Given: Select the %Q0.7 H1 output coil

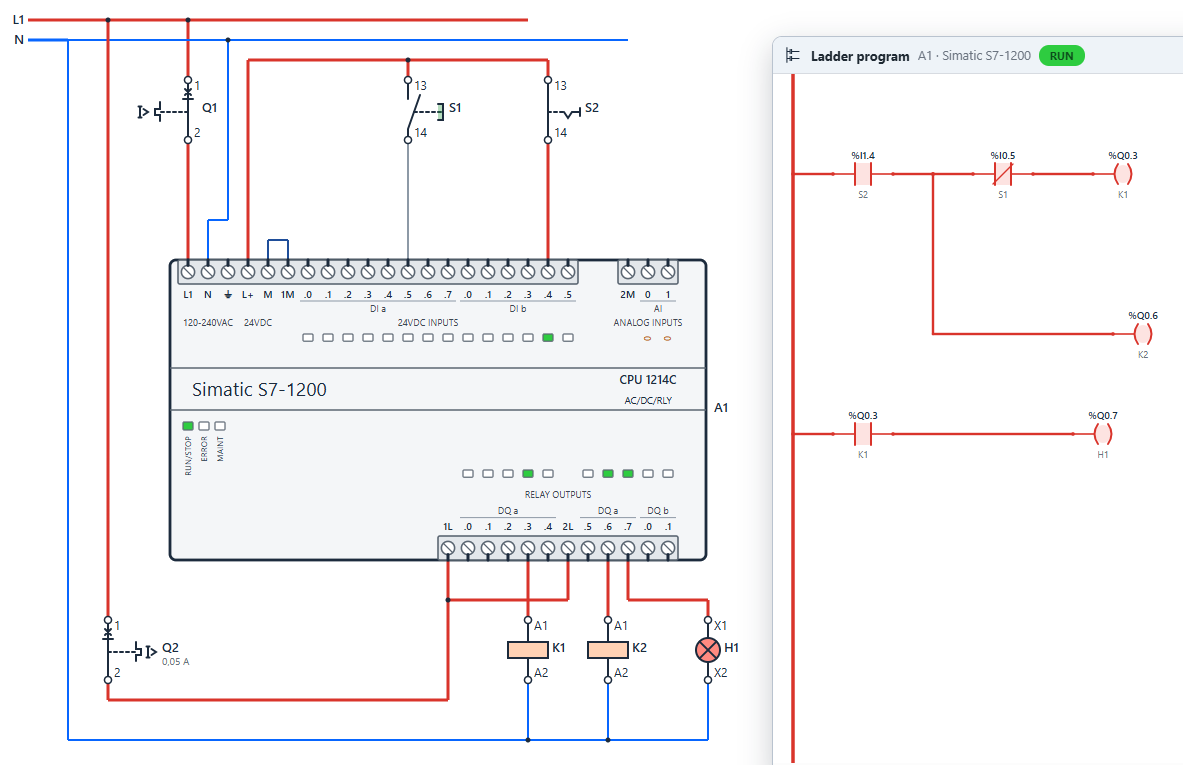Looking at the screenshot, I should coord(1102,435).
